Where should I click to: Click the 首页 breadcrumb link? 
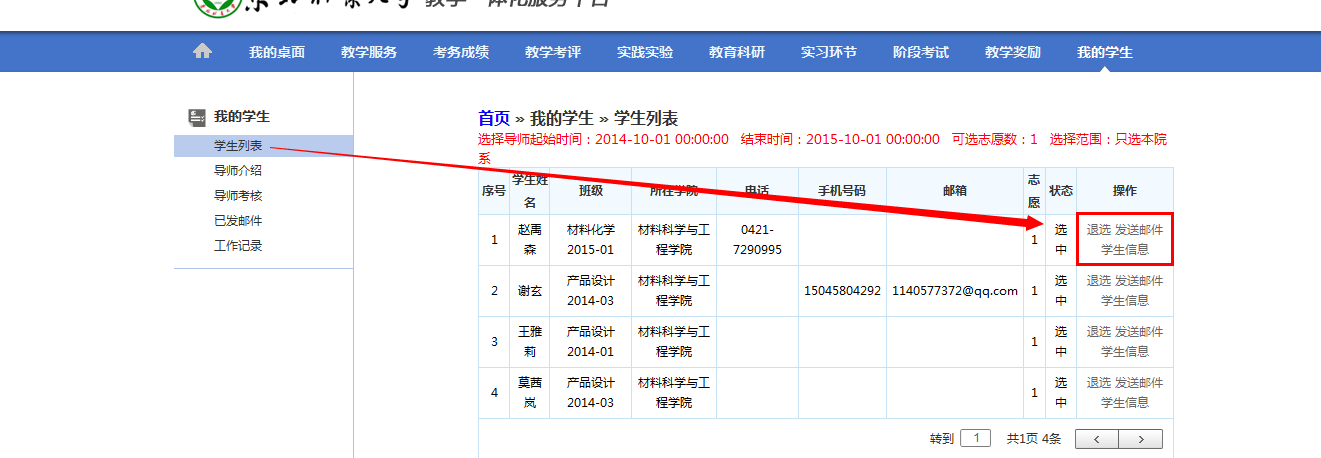click(x=494, y=118)
